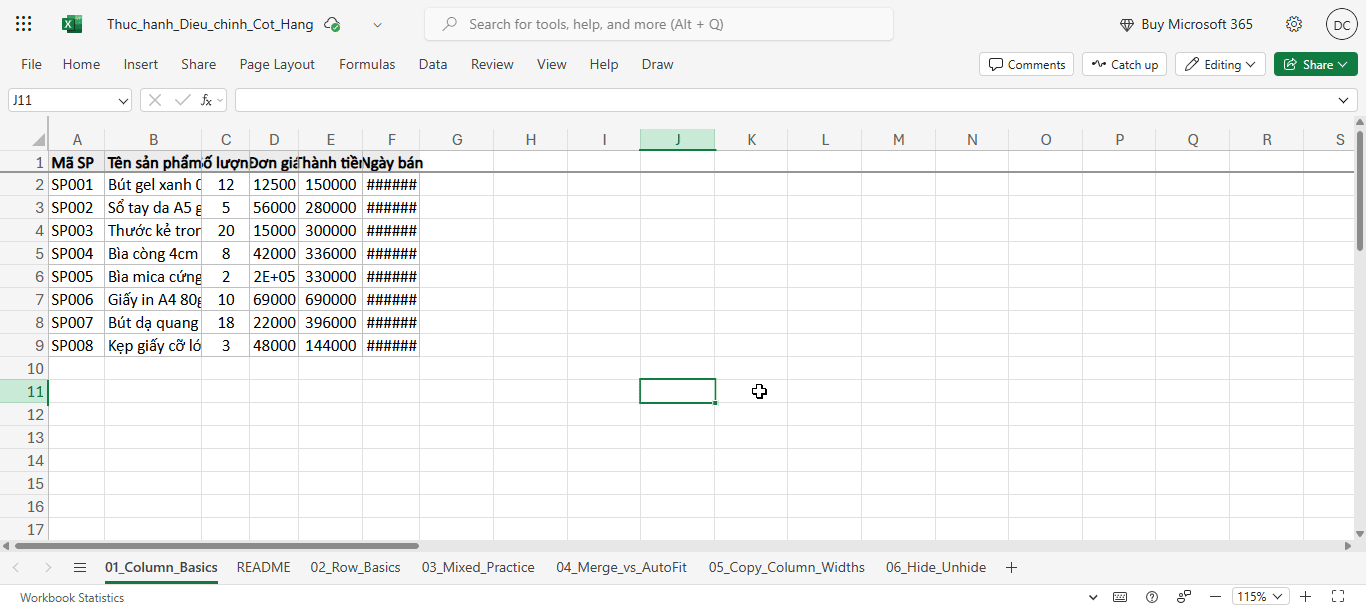Open the Help tab
This screenshot has width=1366, height=607.
coord(604,64)
